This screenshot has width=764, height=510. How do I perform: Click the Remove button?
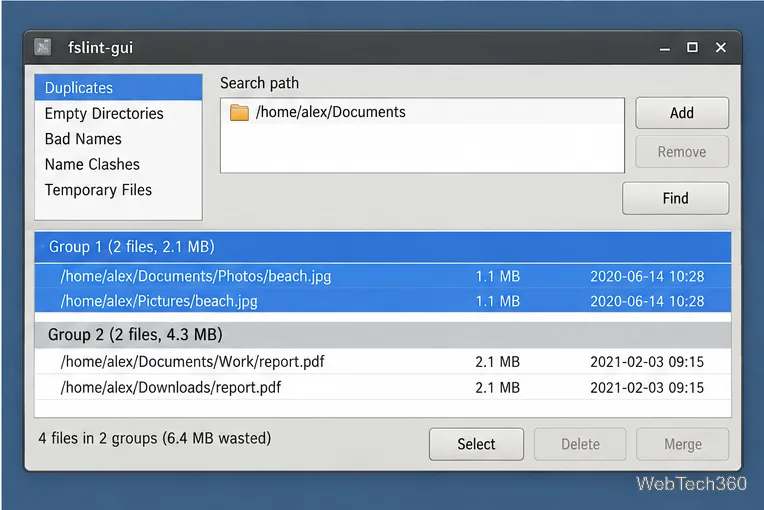(x=682, y=152)
